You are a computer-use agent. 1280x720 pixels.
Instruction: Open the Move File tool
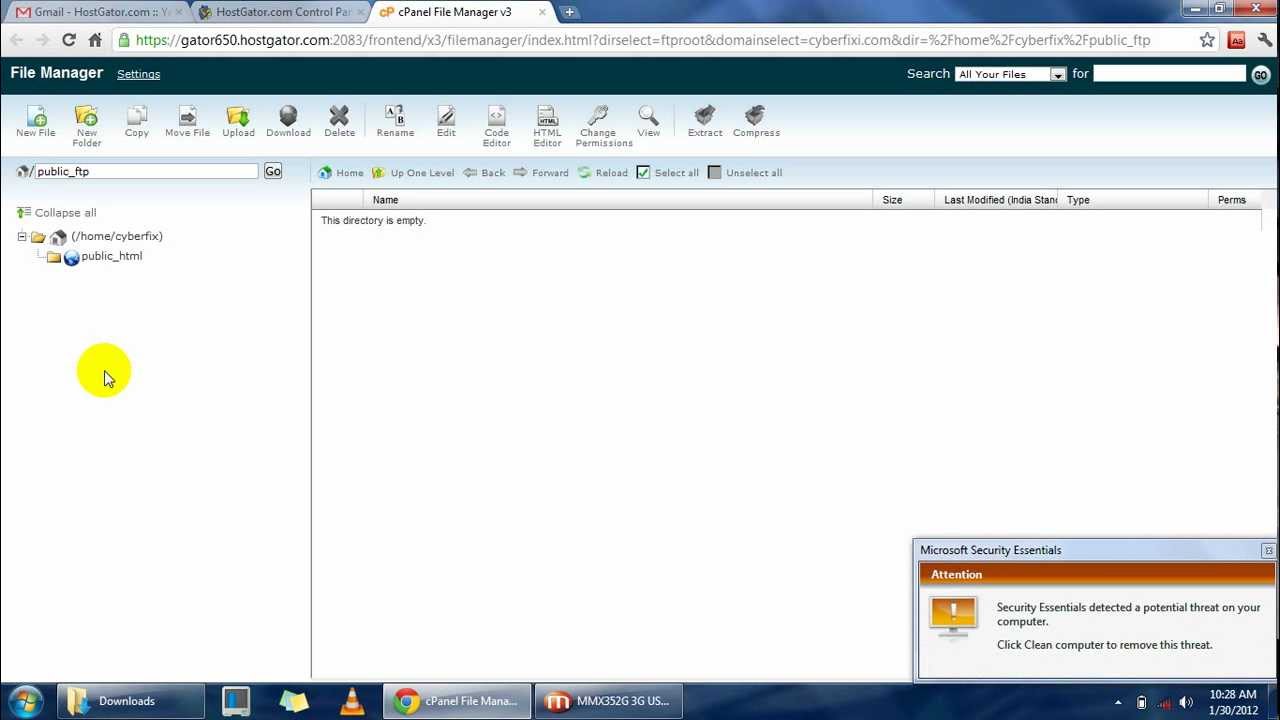click(187, 122)
